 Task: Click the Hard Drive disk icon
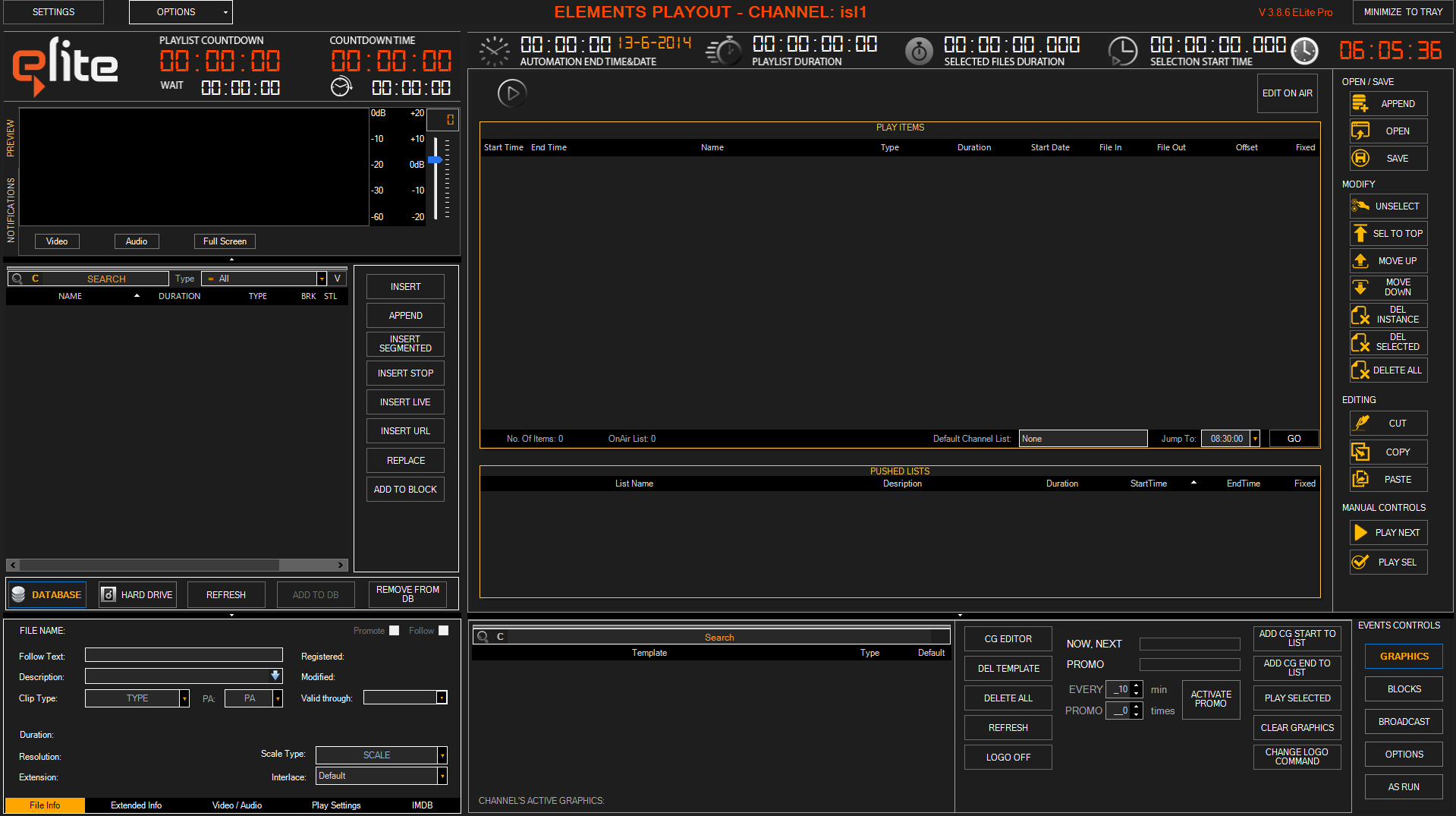[x=108, y=594]
